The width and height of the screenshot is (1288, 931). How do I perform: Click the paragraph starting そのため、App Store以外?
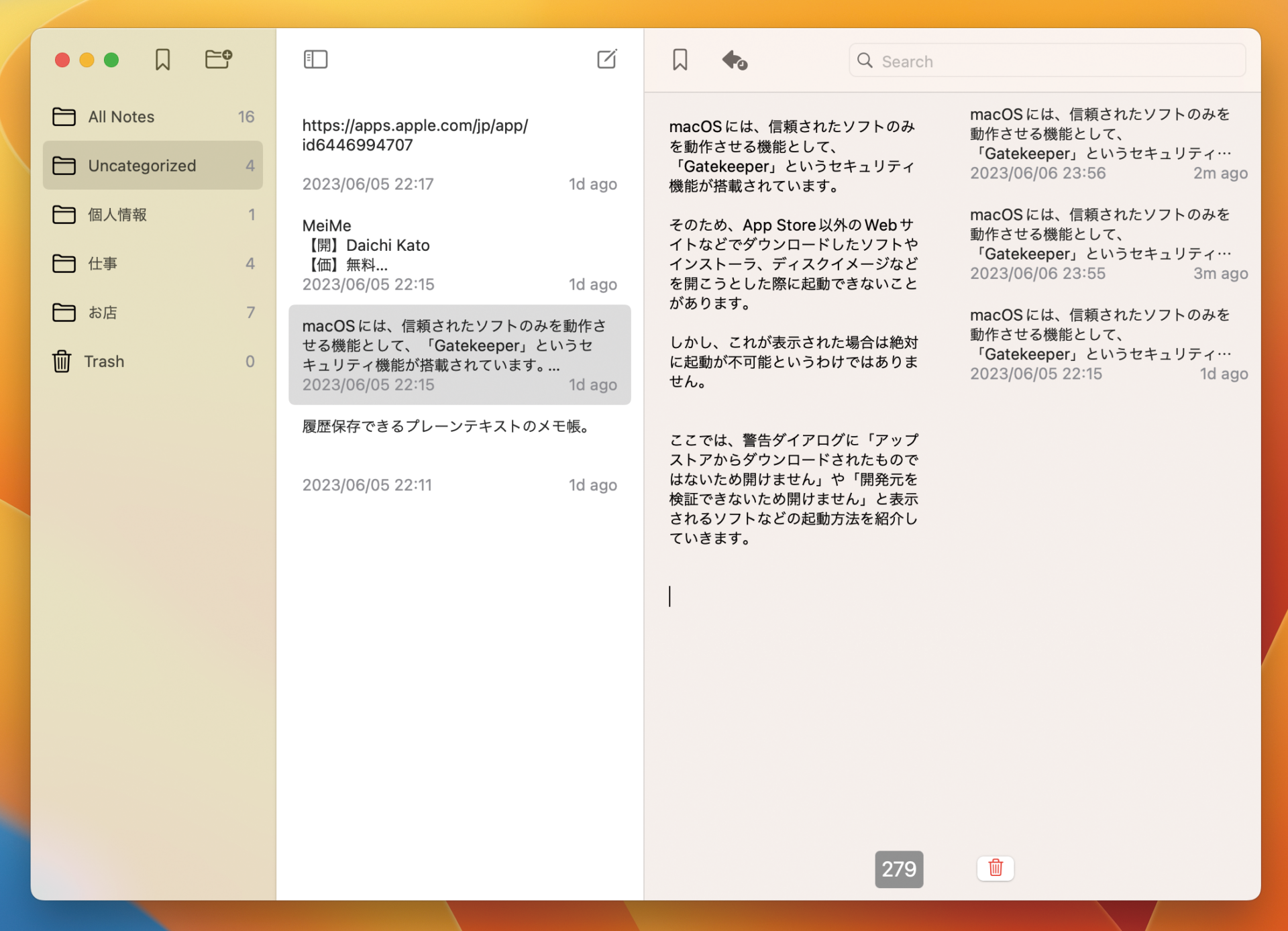point(794,264)
